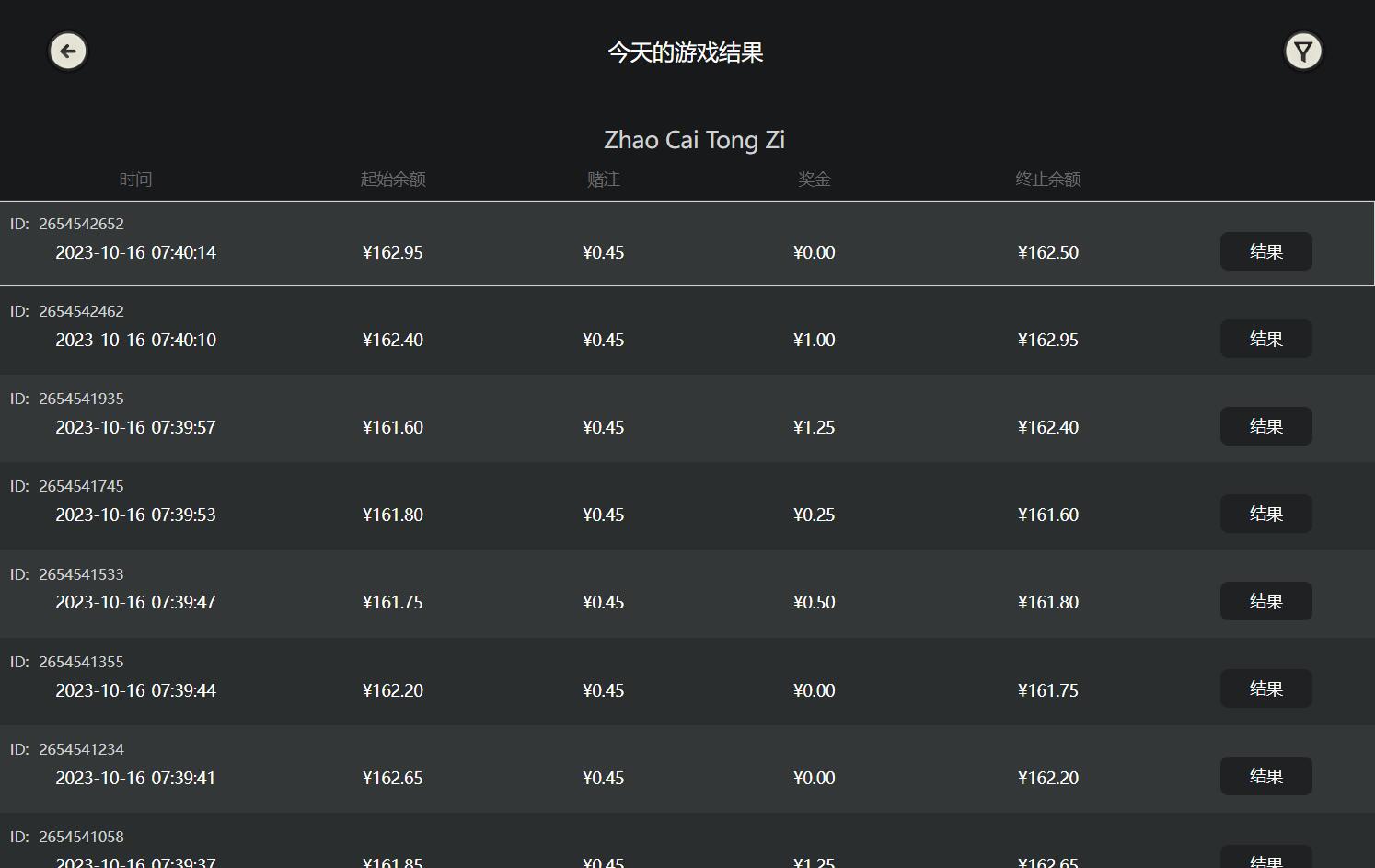The height and width of the screenshot is (868, 1375).
Task: Show result for game ID 2654541355
Action: [1265, 689]
